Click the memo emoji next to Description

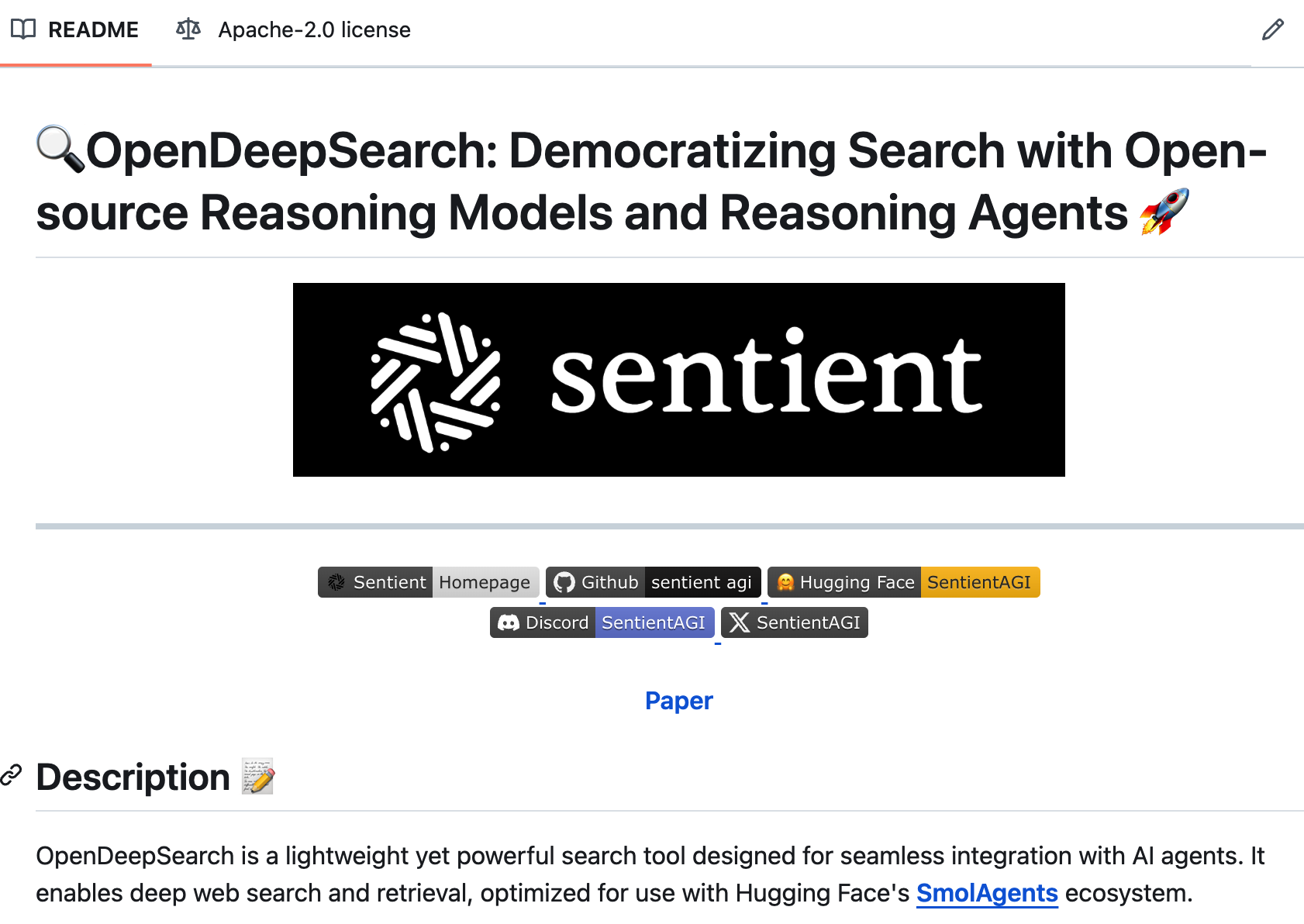[257, 777]
